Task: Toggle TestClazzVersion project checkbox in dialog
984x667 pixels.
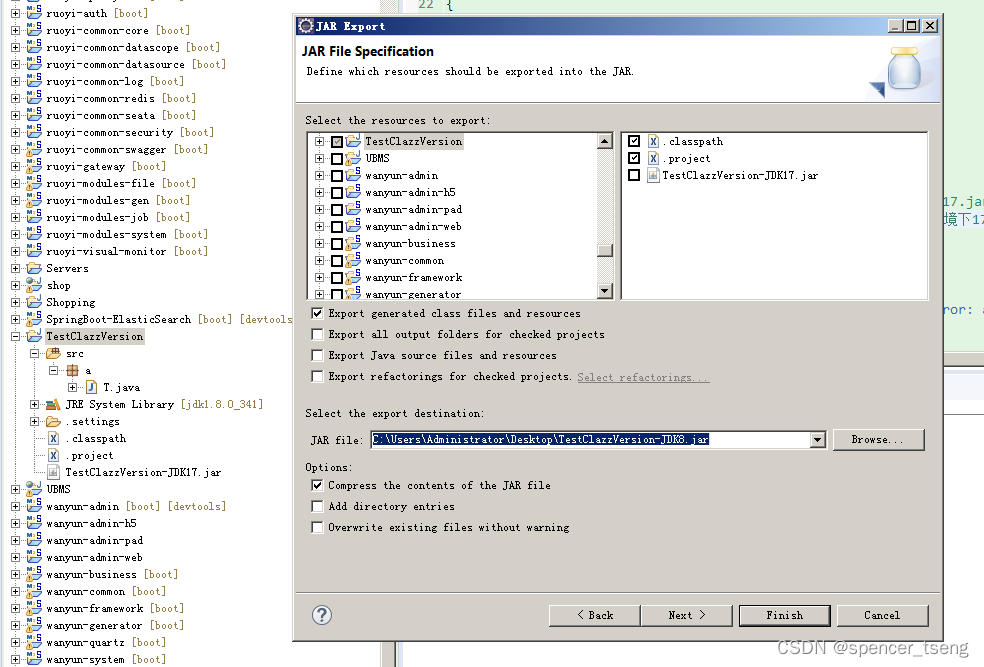Action: tap(337, 142)
